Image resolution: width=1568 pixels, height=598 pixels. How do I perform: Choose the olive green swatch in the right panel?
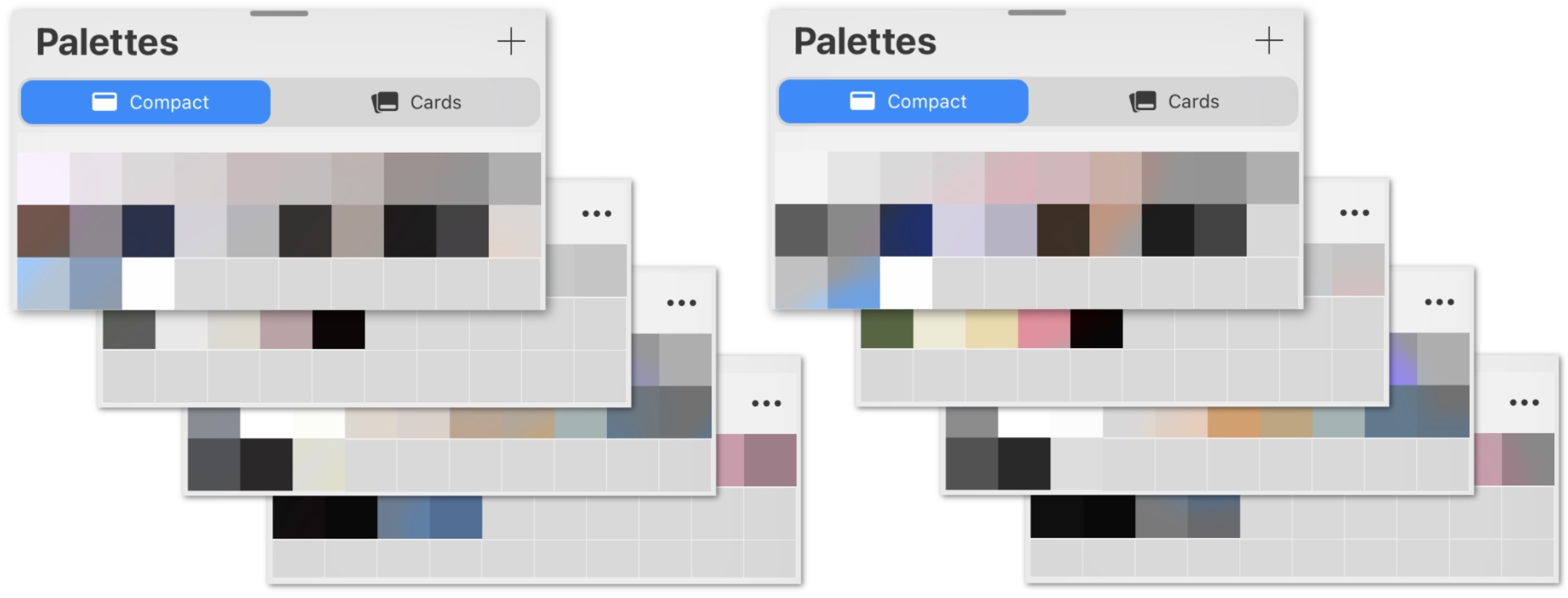pyautogui.click(x=887, y=329)
